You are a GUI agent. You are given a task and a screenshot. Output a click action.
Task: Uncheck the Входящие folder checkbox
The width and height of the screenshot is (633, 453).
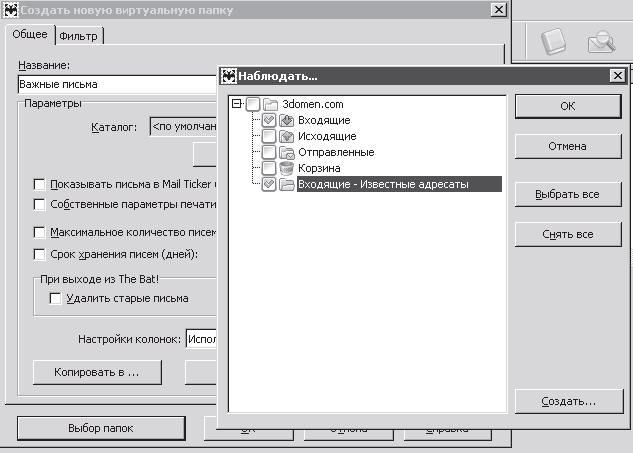[269, 120]
